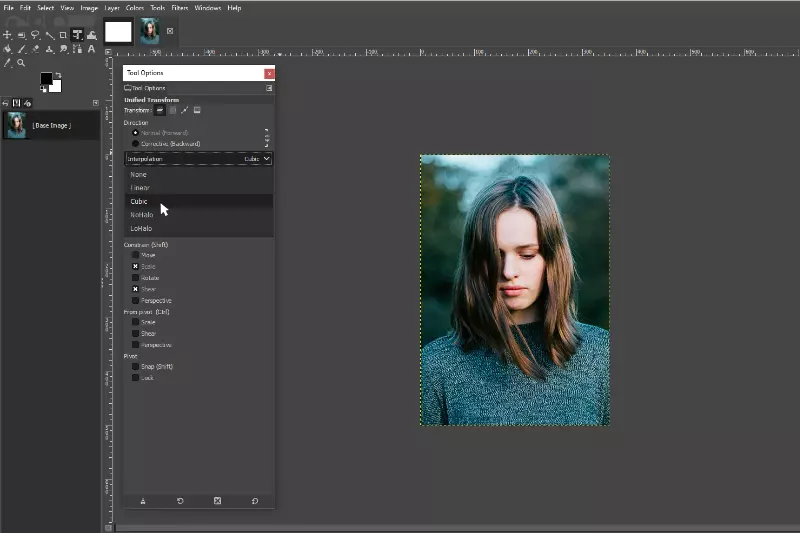Select the Free Select lasso tool

point(35,35)
